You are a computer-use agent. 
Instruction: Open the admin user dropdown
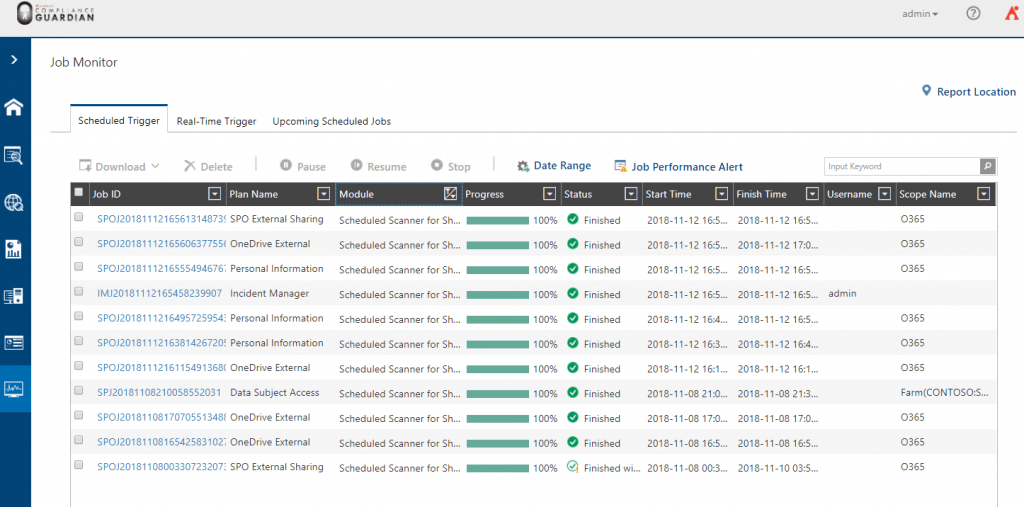point(920,14)
